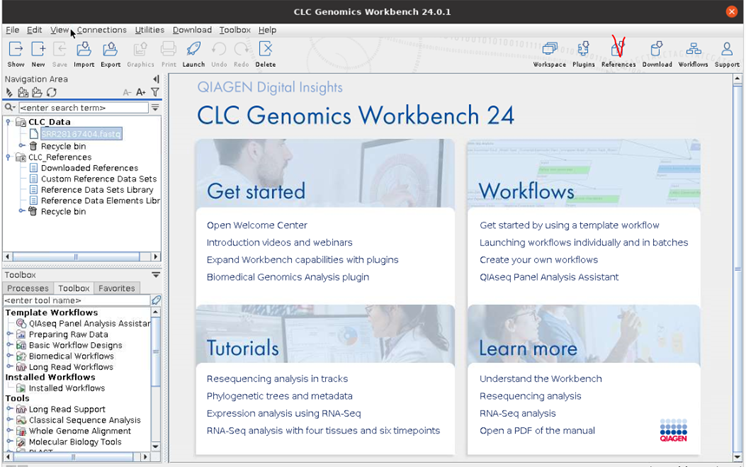Expand the Long Read Workflows folder
Screen dimensions: 746x467
tap(9, 367)
